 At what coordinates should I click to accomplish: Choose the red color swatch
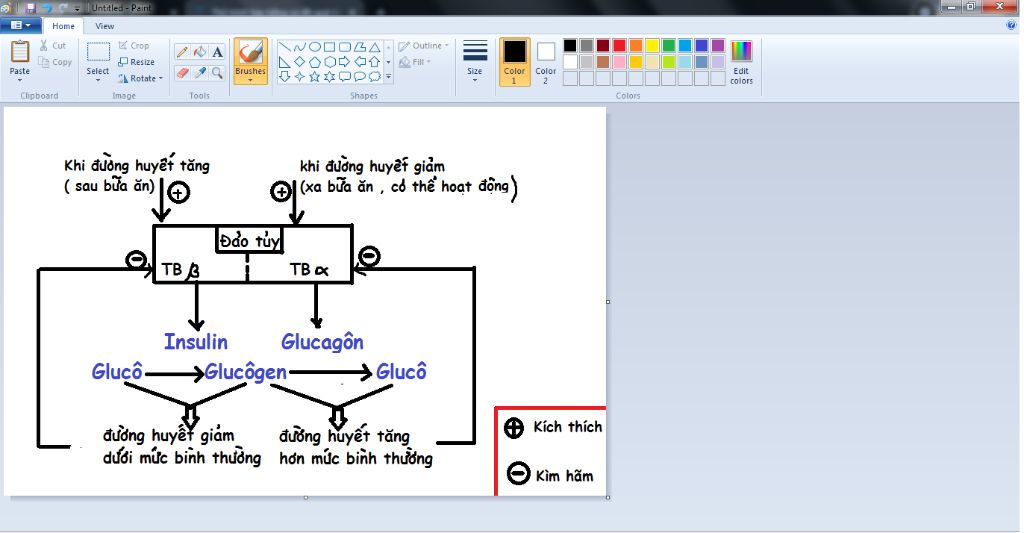pos(619,46)
